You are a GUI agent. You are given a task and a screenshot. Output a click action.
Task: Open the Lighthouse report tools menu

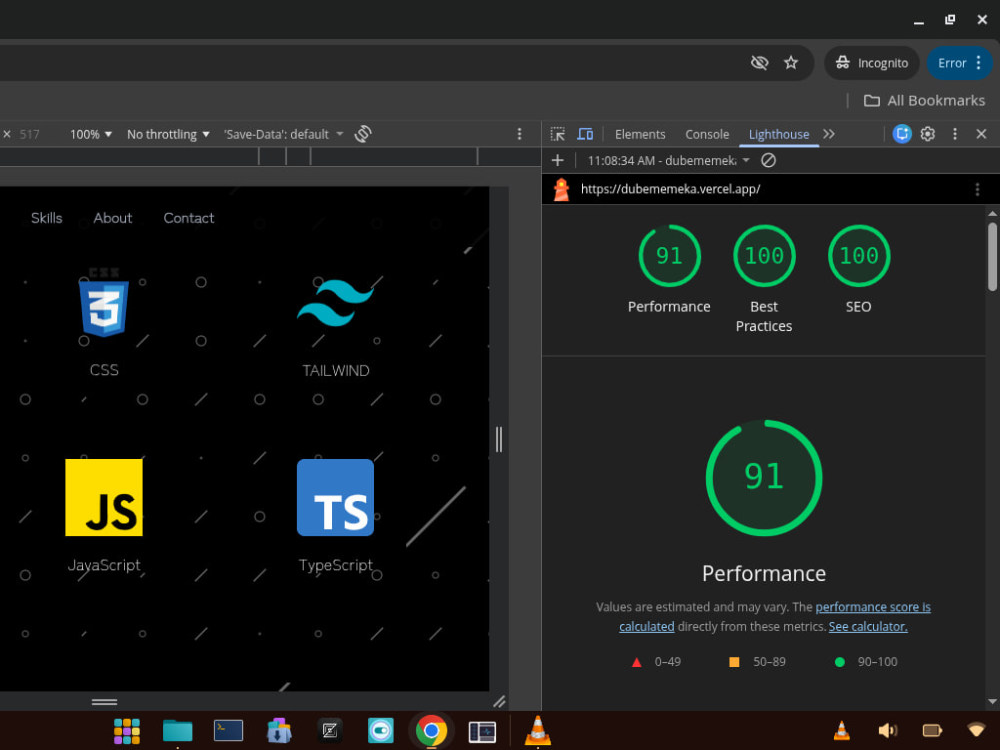tap(976, 189)
